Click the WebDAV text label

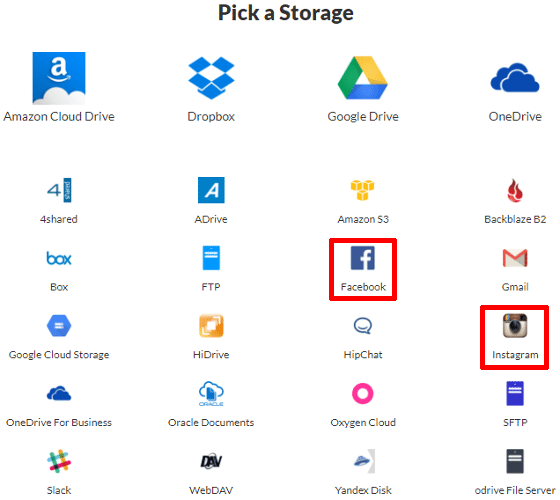point(211,490)
